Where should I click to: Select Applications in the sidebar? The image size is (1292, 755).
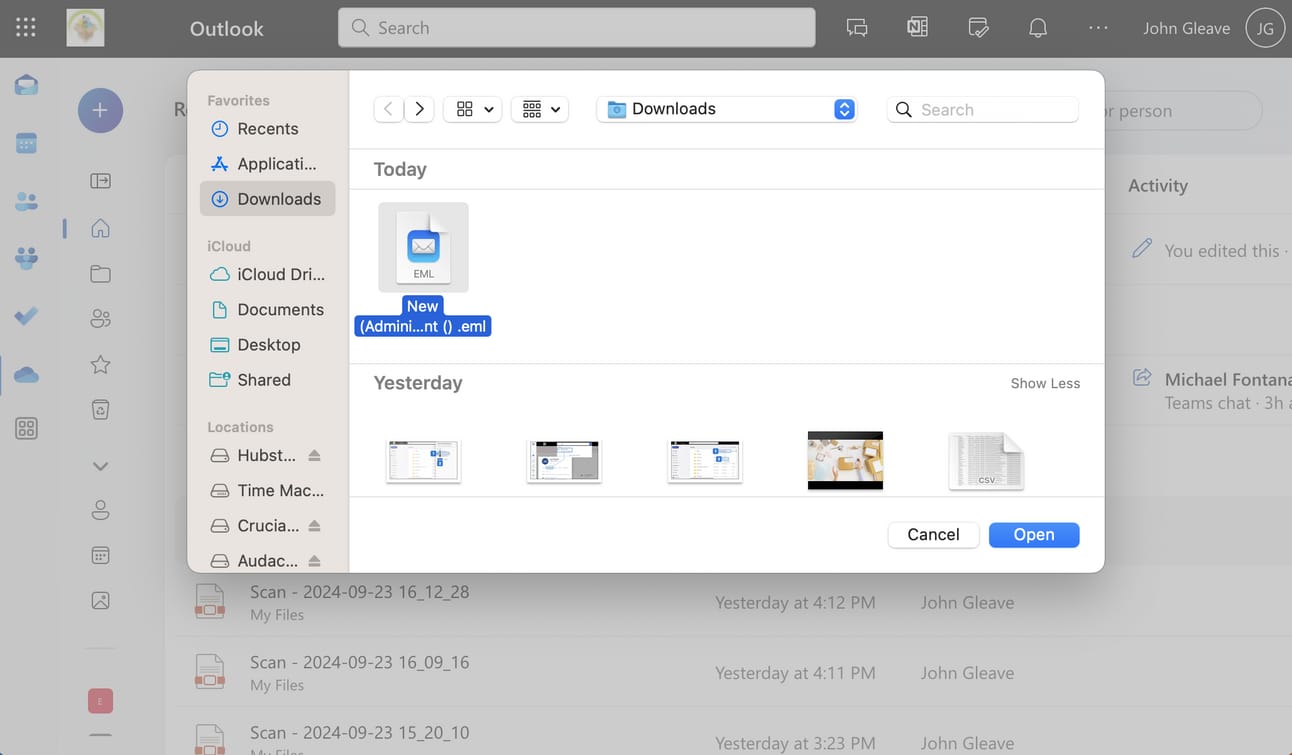click(x=267, y=164)
